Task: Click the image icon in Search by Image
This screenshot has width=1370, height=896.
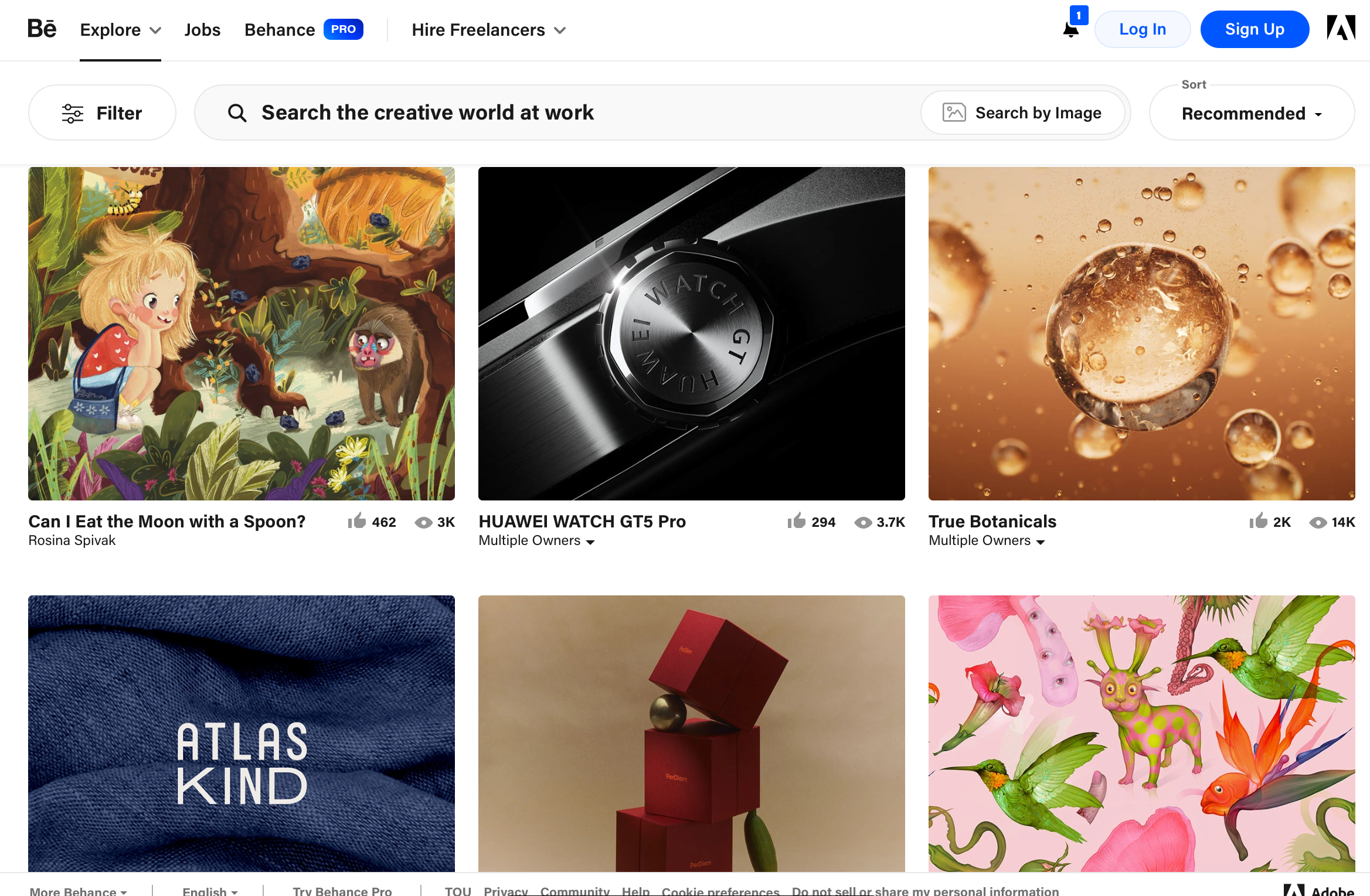Action: 954,112
